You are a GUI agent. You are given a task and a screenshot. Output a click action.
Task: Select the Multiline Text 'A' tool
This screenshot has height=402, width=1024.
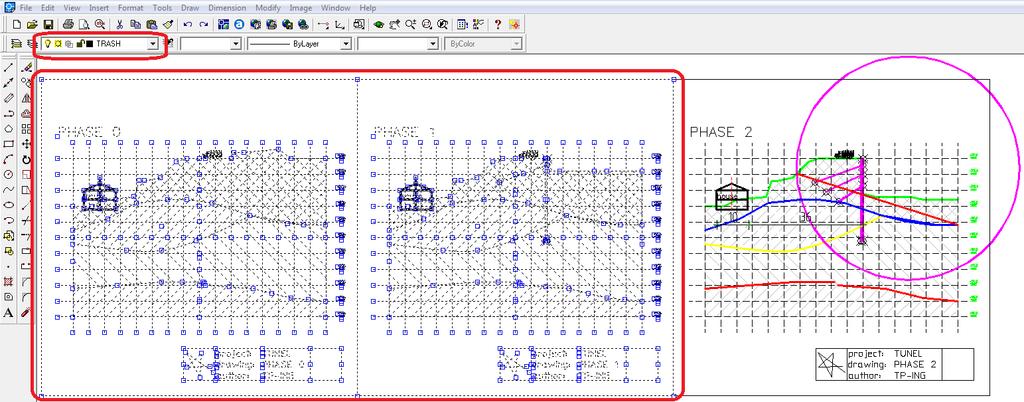click(x=8, y=313)
